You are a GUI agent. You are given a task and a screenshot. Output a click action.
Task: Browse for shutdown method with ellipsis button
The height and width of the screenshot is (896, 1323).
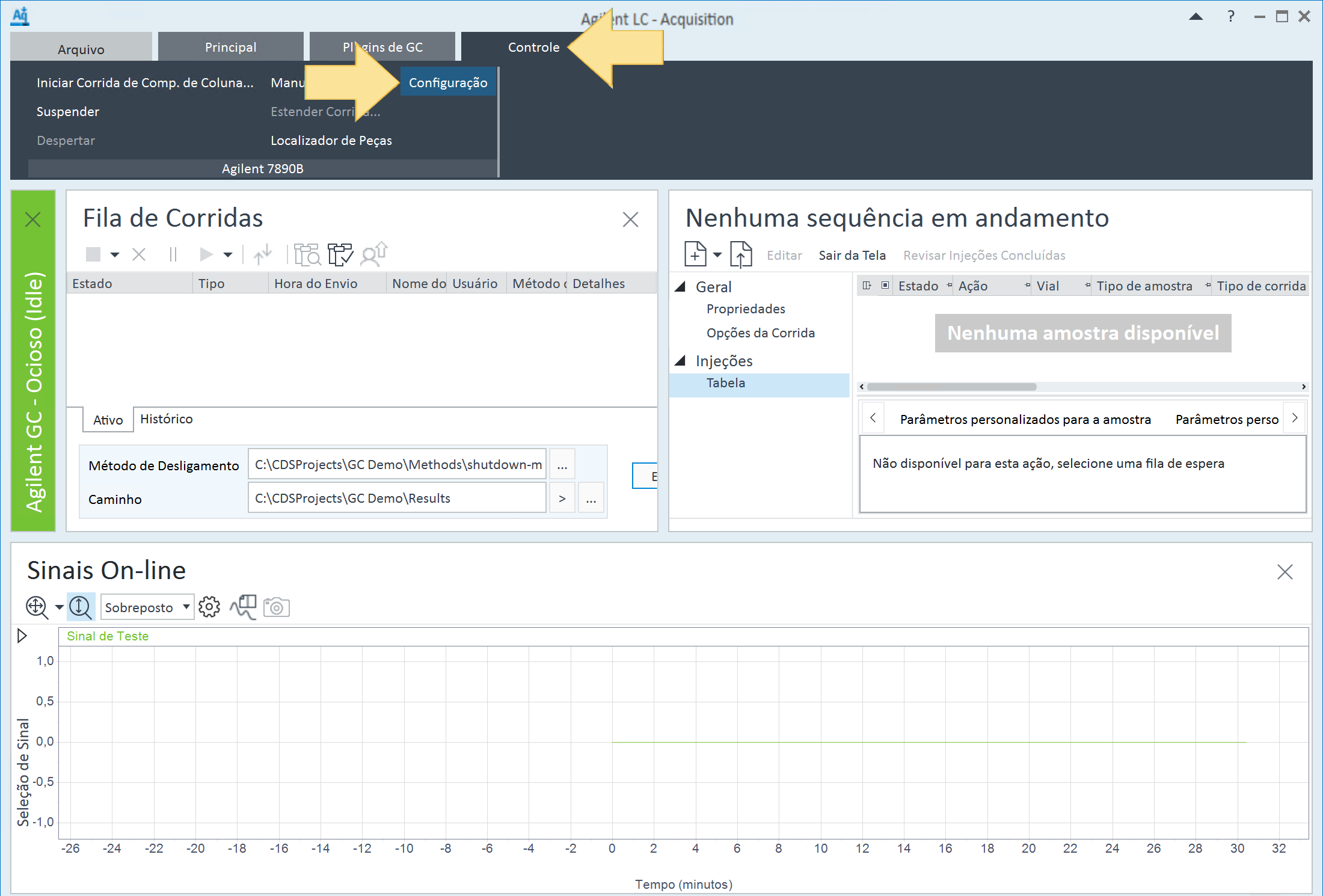(x=562, y=464)
